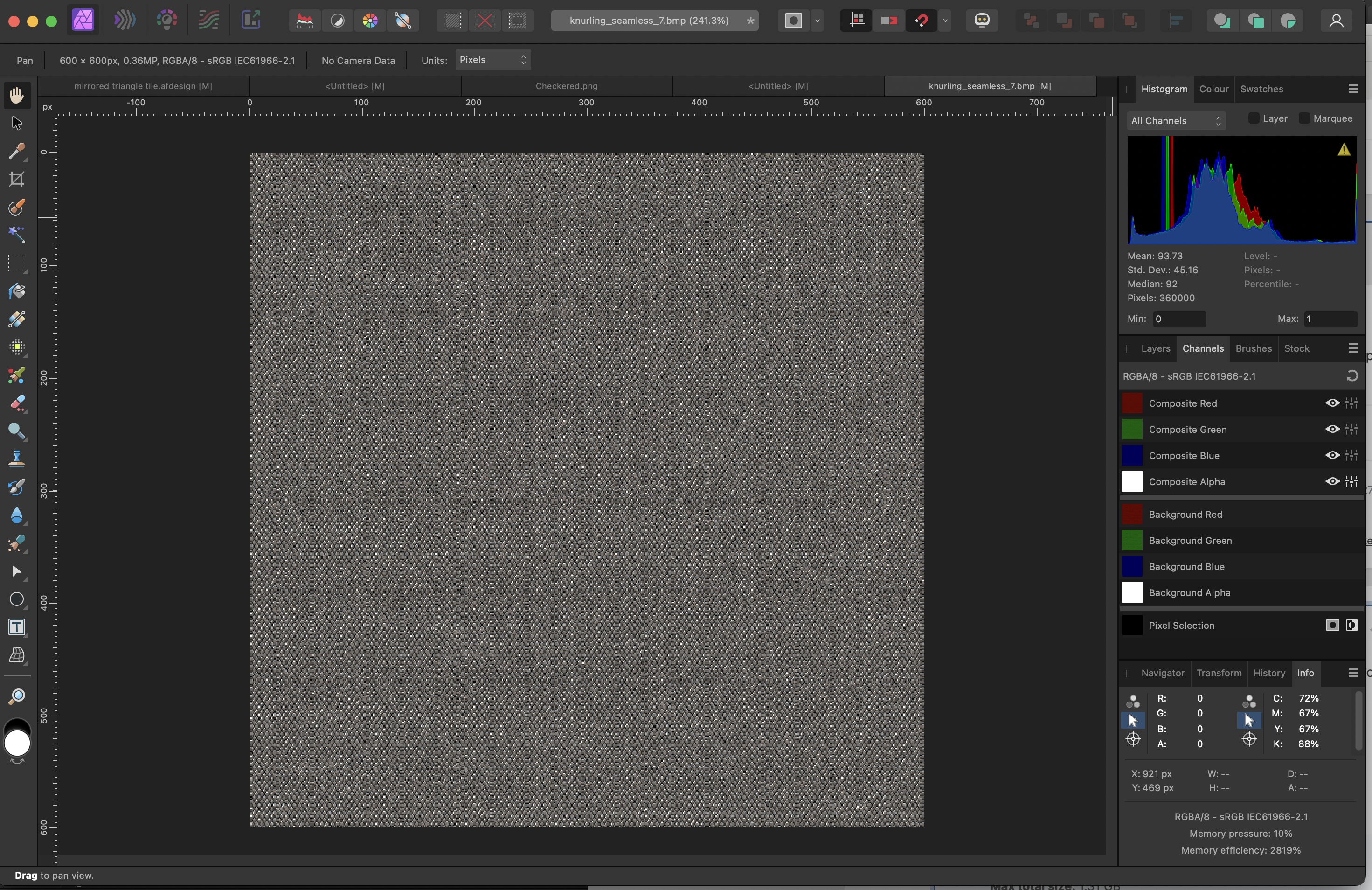Hide the Composite Alpha channel
Image resolution: width=1372 pixels, height=890 pixels.
pyautogui.click(x=1332, y=482)
